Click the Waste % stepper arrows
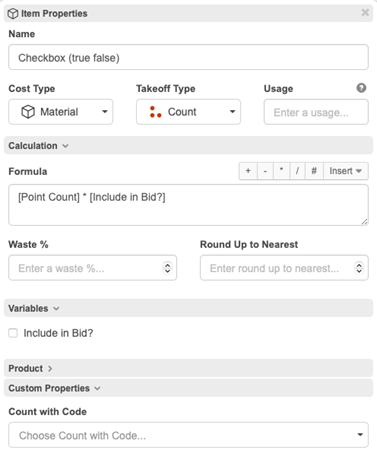377x450 pixels. (167, 268)
